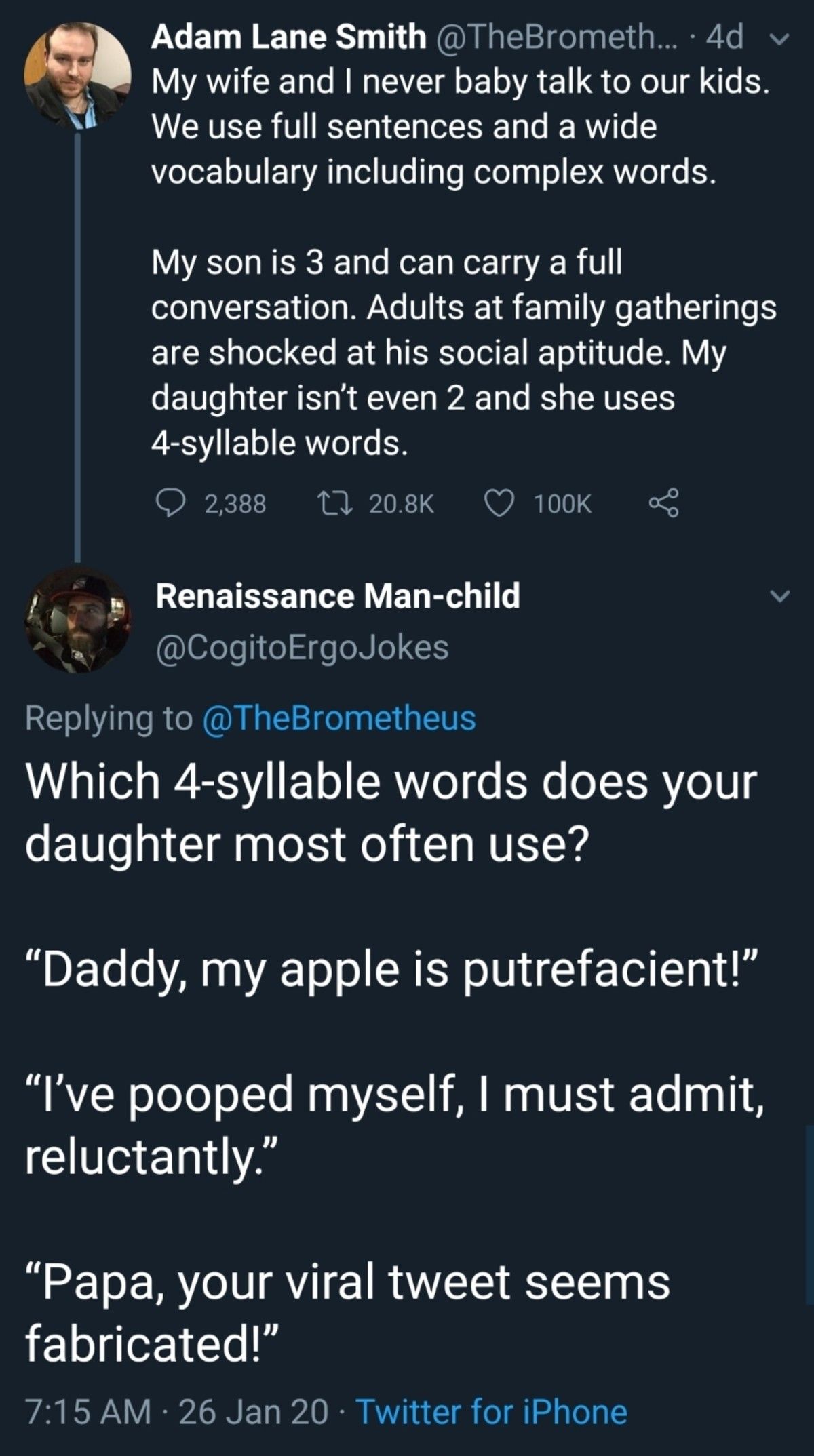Click the 7:15 AM 26 Jan 20 timestamp
Image resolution: width=814 pixels, height=1456 pixels.
176,1412
